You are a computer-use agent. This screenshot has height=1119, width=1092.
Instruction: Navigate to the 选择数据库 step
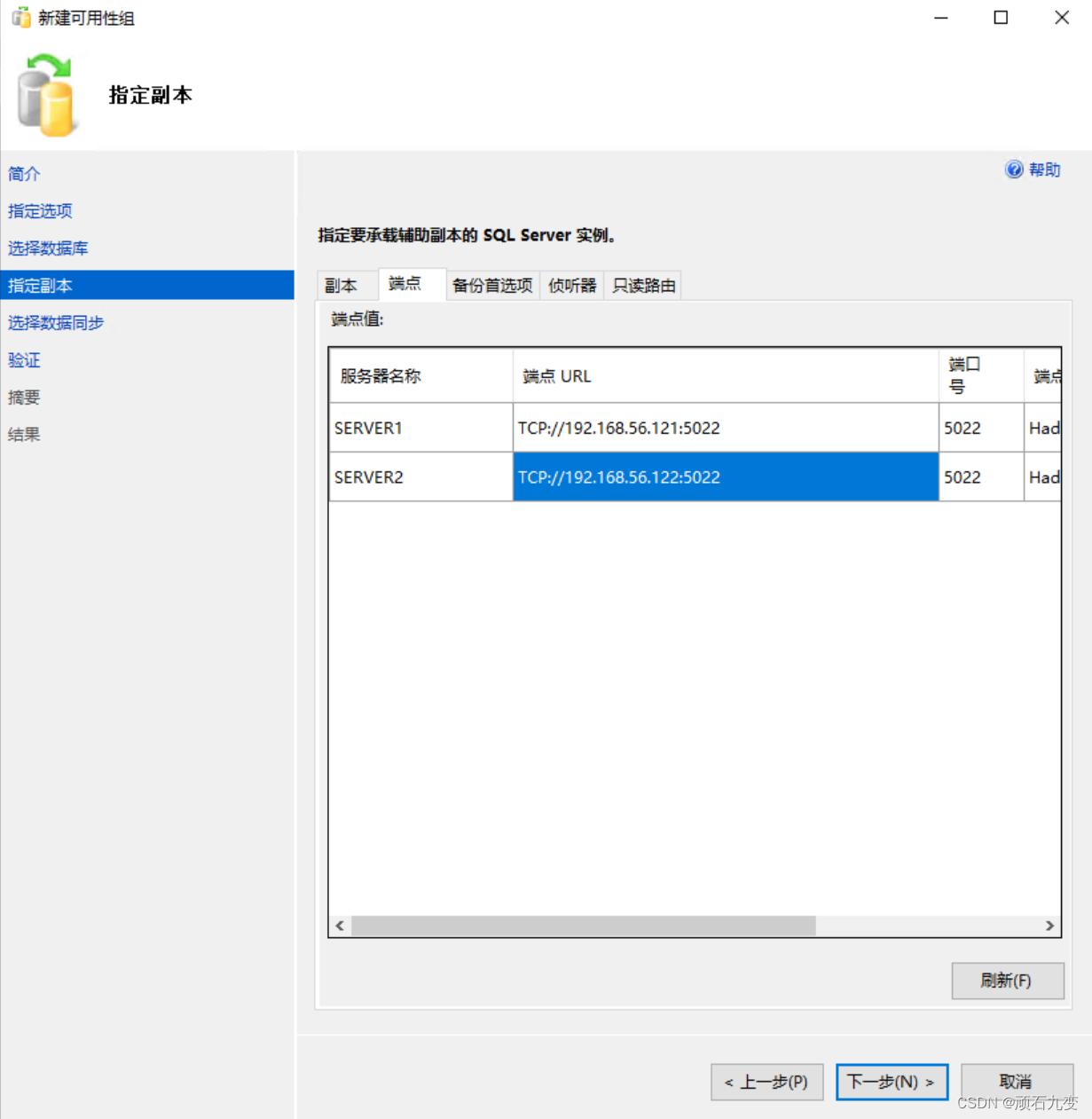coord(48,248)
